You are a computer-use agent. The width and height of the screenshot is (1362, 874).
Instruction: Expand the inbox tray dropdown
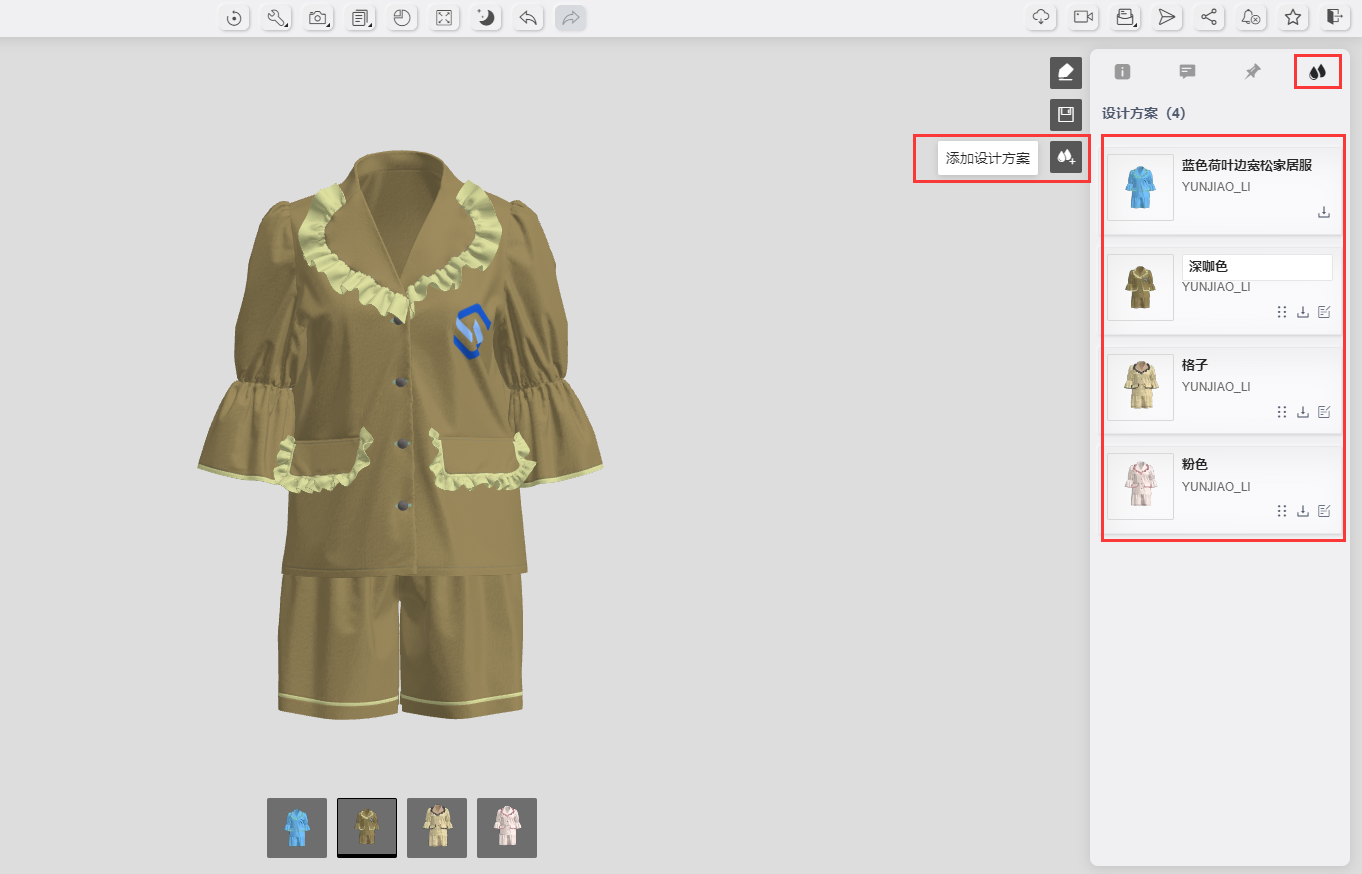[x=1125, y=17]
